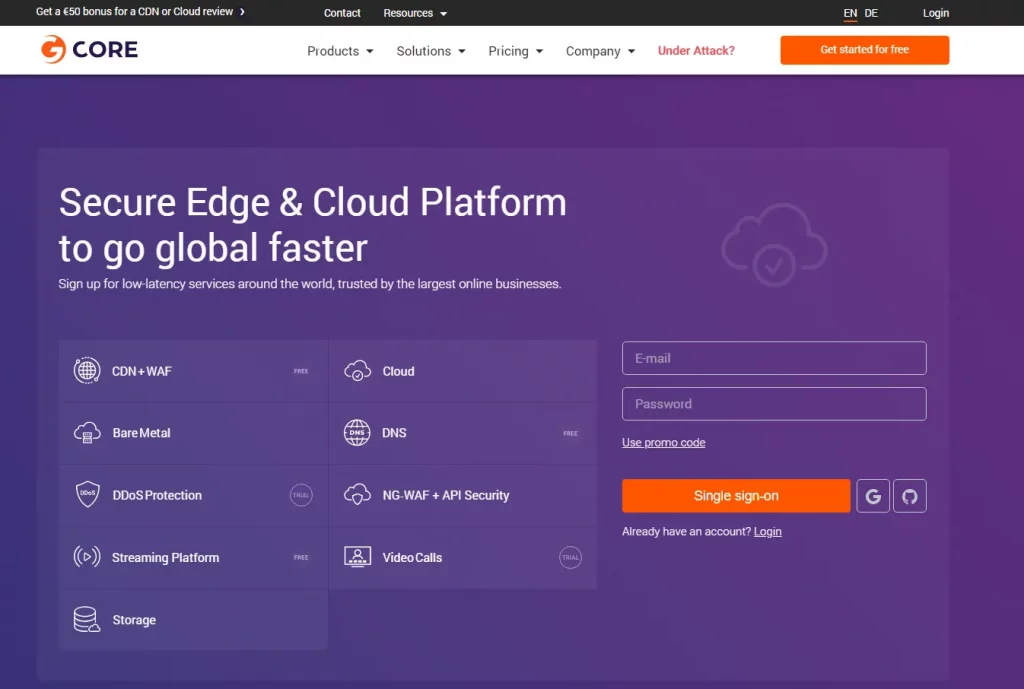
Task: Select the Storage database icon
Action: tap(87, 620)
